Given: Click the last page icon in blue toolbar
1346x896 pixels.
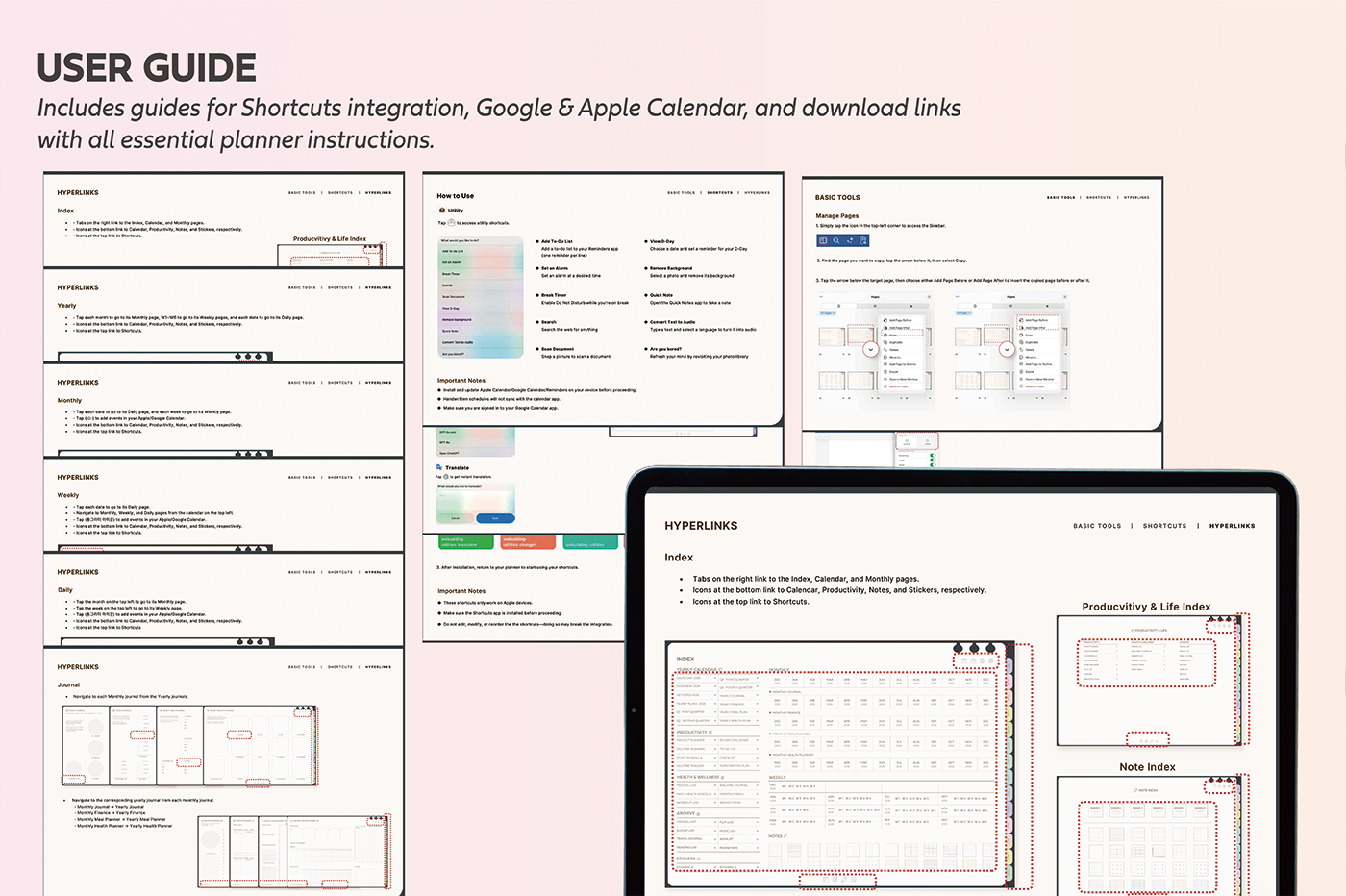Looking at the screenshot, I should [x=863, y=240].
